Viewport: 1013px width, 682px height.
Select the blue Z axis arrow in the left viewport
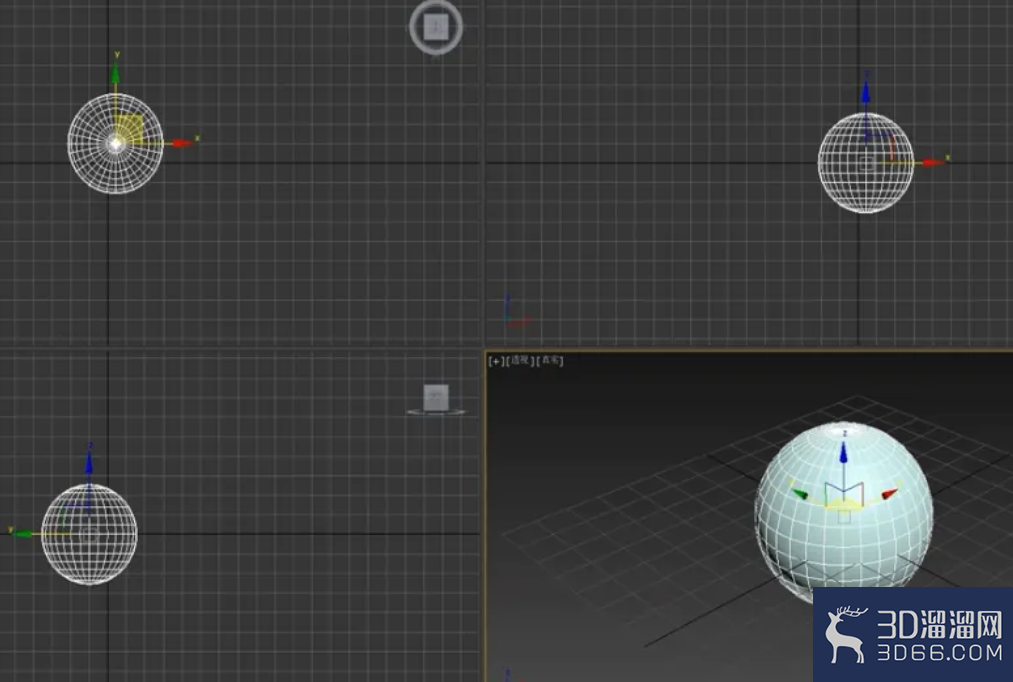click(89, 464)
